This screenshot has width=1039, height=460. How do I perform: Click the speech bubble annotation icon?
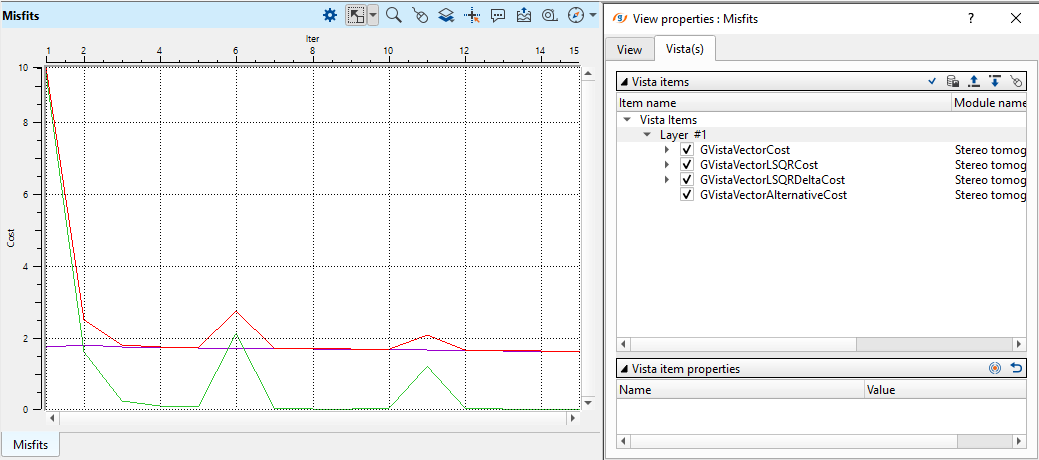click(498, 15)
